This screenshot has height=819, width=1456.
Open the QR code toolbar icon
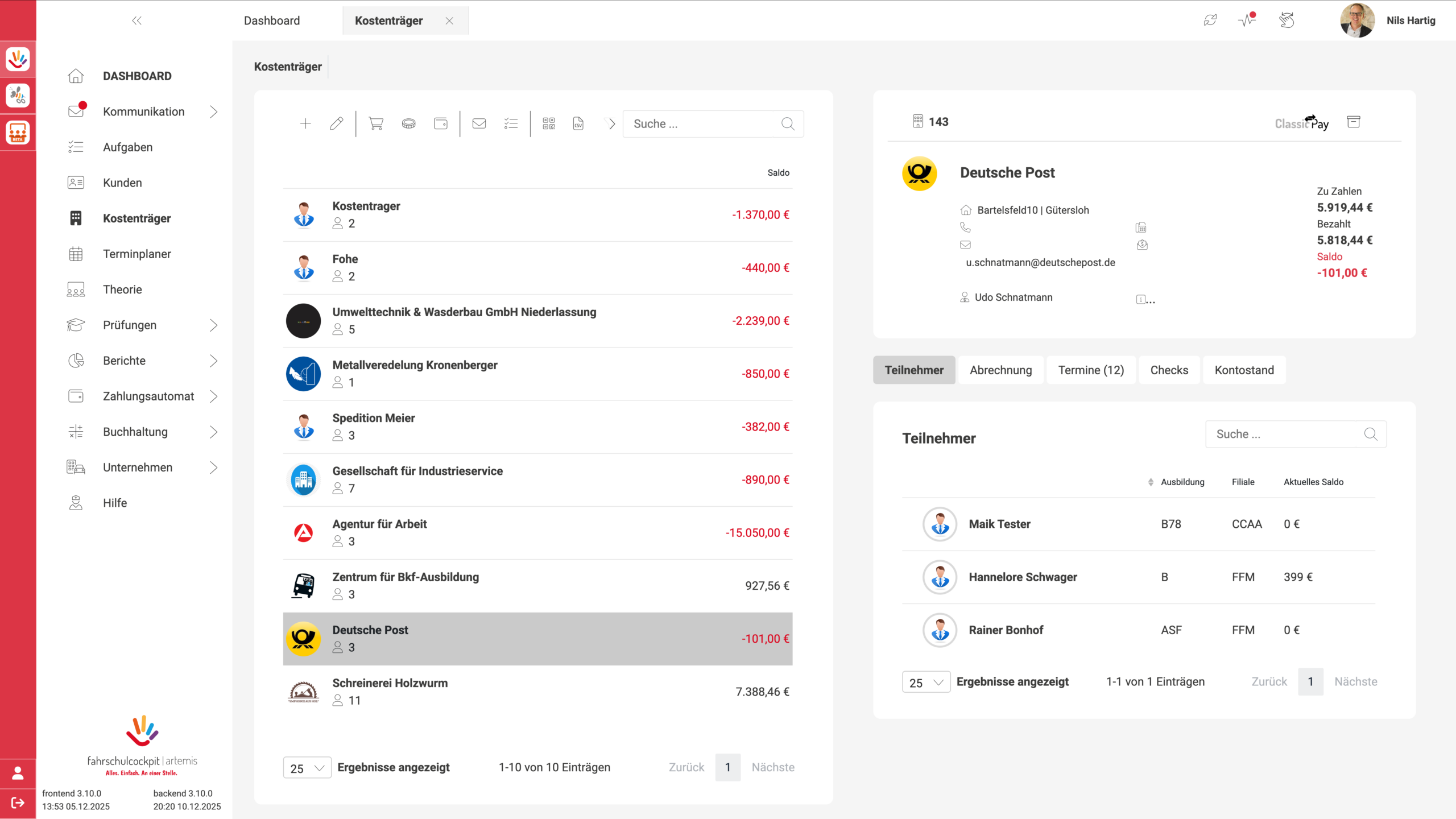tap(548, 123)
